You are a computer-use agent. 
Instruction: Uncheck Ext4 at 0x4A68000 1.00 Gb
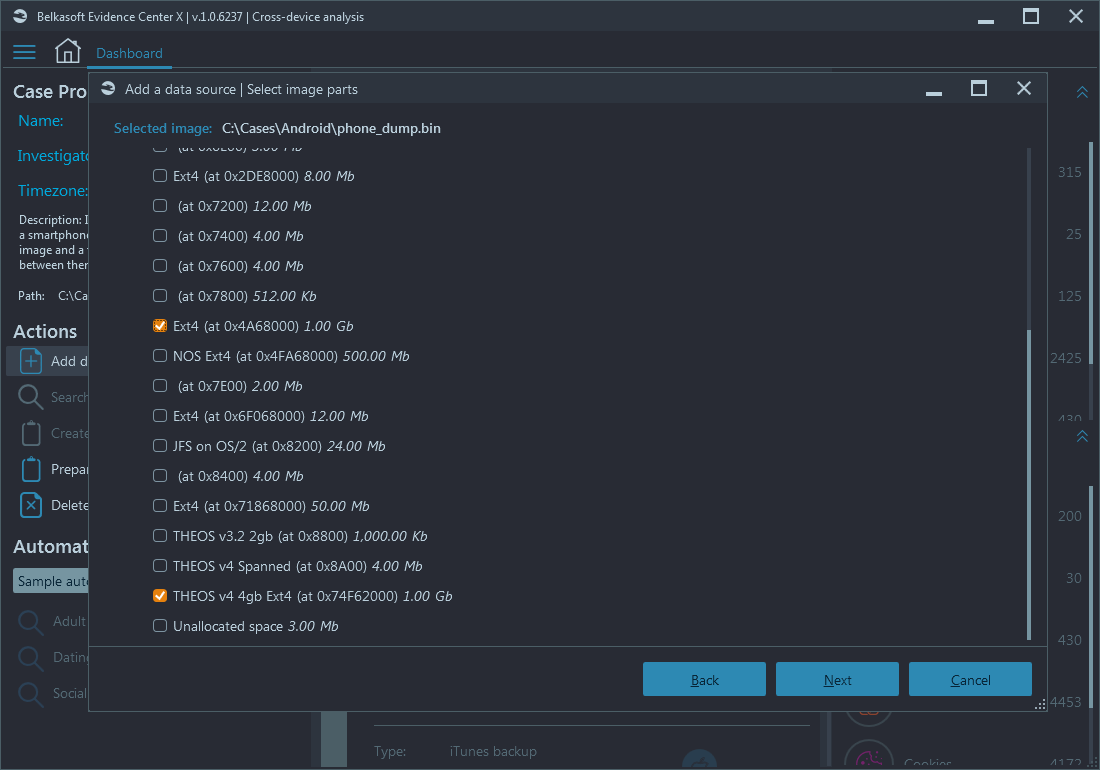pos(160,326)
